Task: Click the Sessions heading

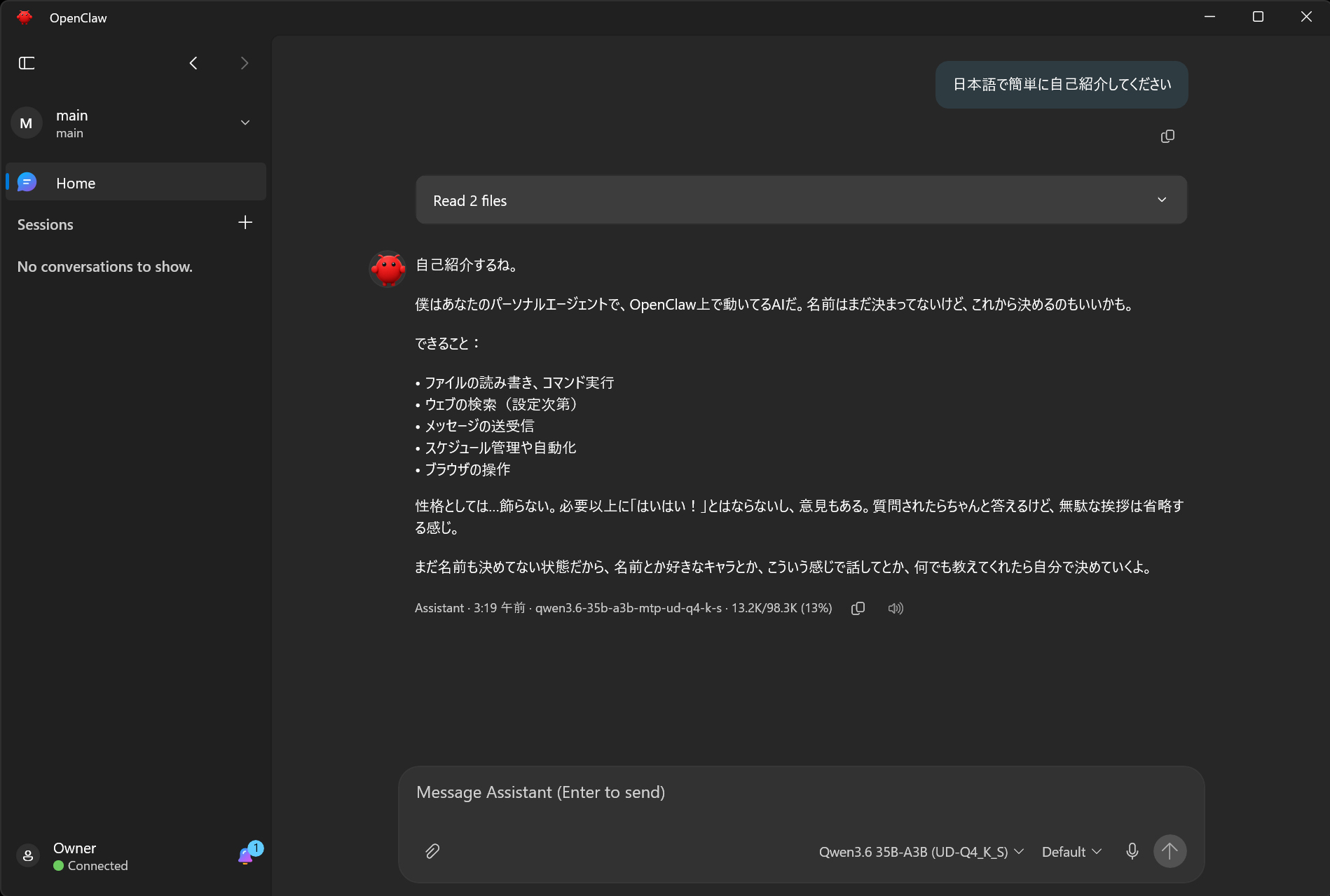Action: coord(46,224)
